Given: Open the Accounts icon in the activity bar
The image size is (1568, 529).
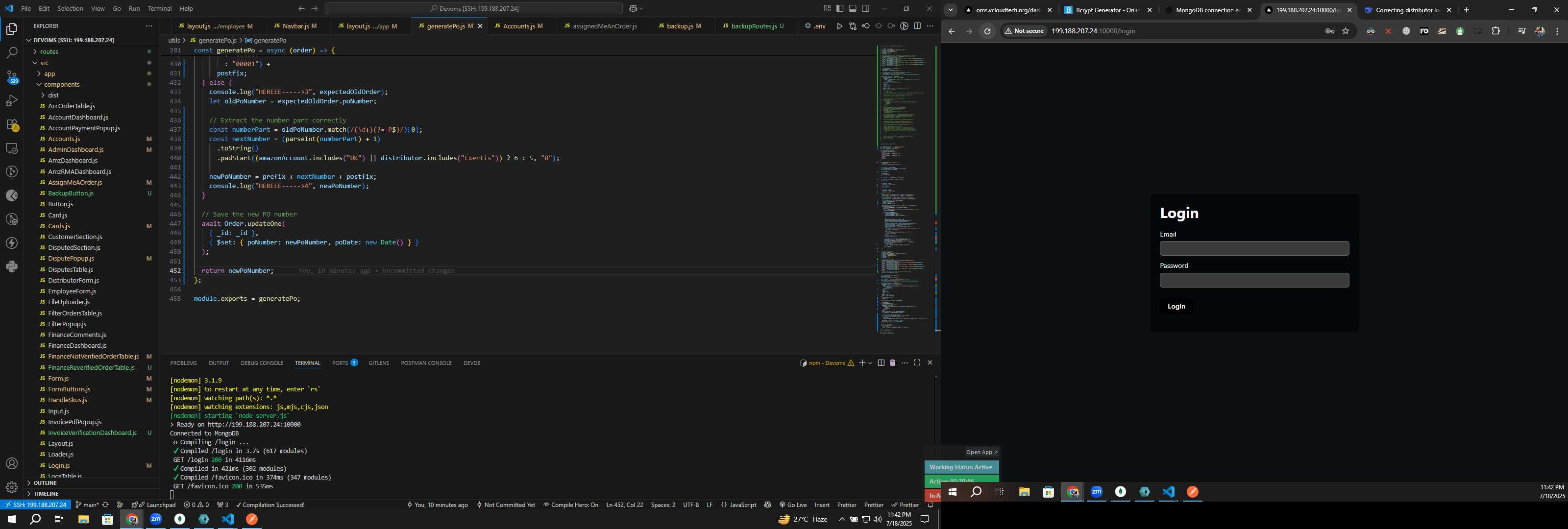Looking at the screenshot, I should click(x=12, y=464).
